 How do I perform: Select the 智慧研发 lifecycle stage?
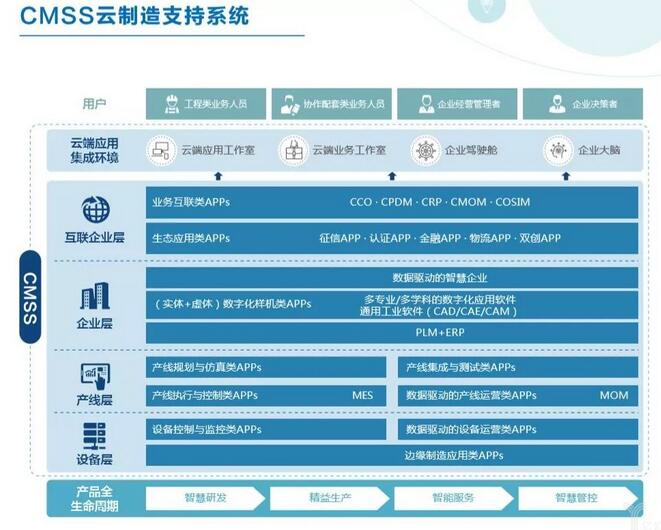coord(205,498)
